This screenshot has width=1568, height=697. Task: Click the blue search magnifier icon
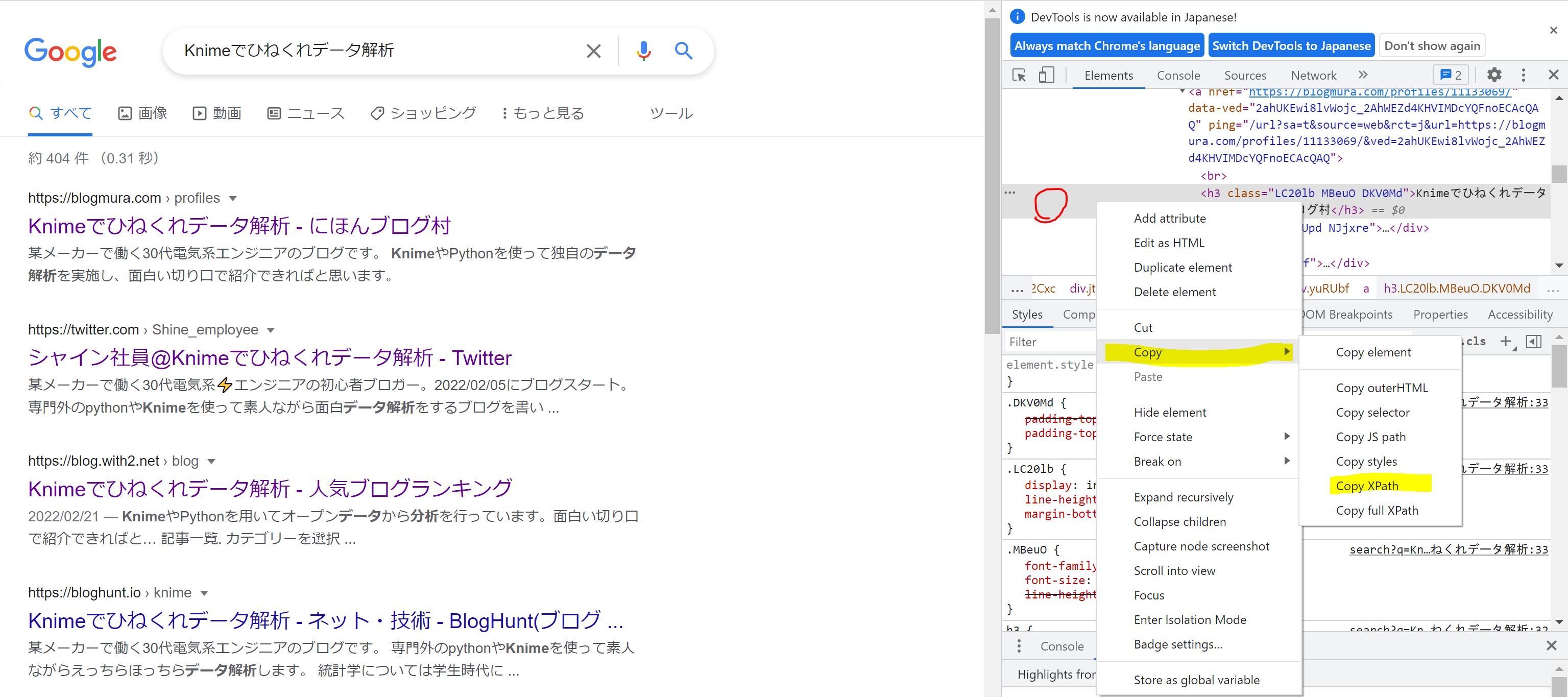[x=683, y=51]
